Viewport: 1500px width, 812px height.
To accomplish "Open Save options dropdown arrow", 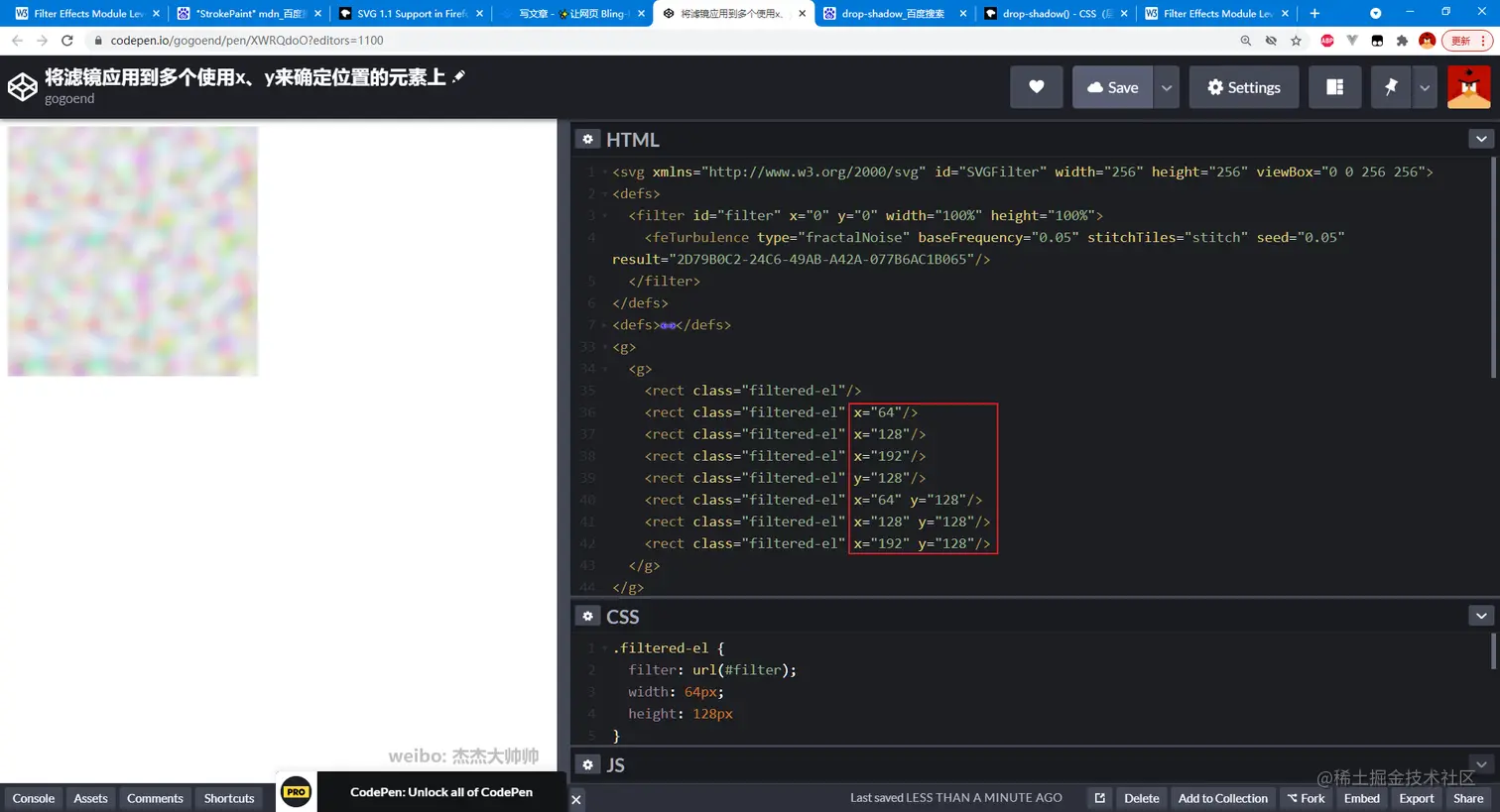I will coord(1167,87).
